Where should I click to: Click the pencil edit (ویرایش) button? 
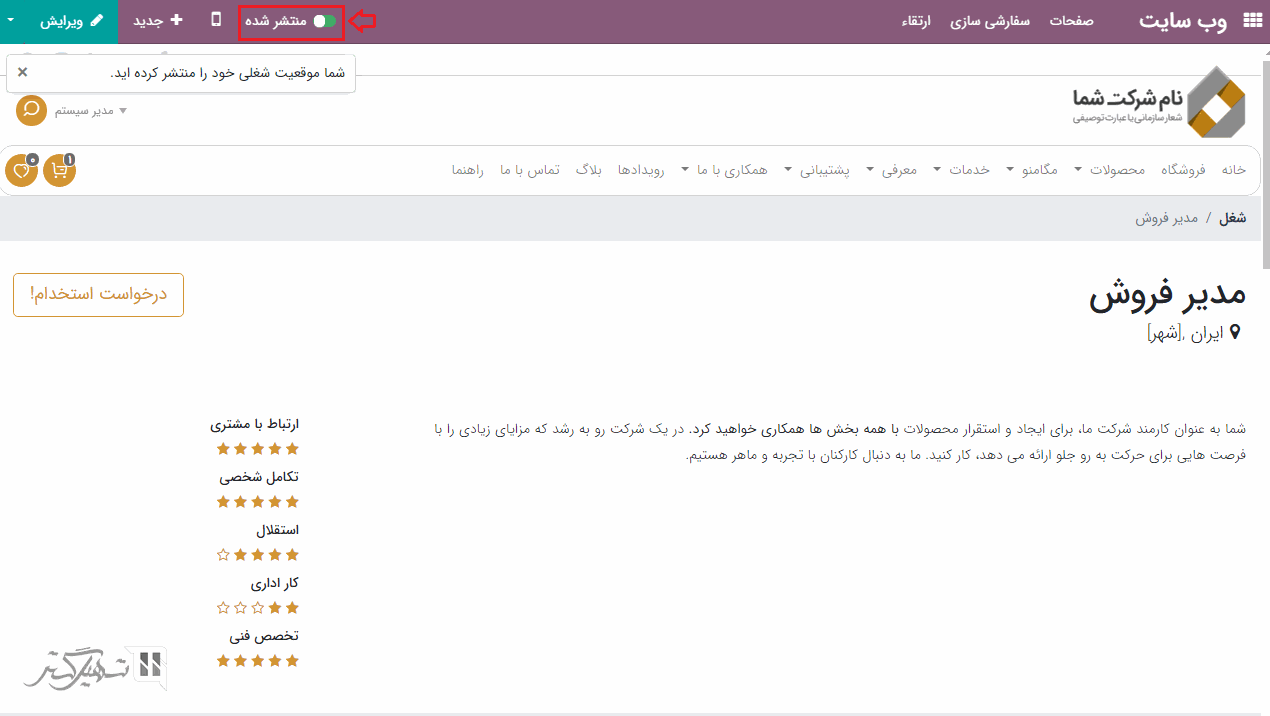click(72, 21)
